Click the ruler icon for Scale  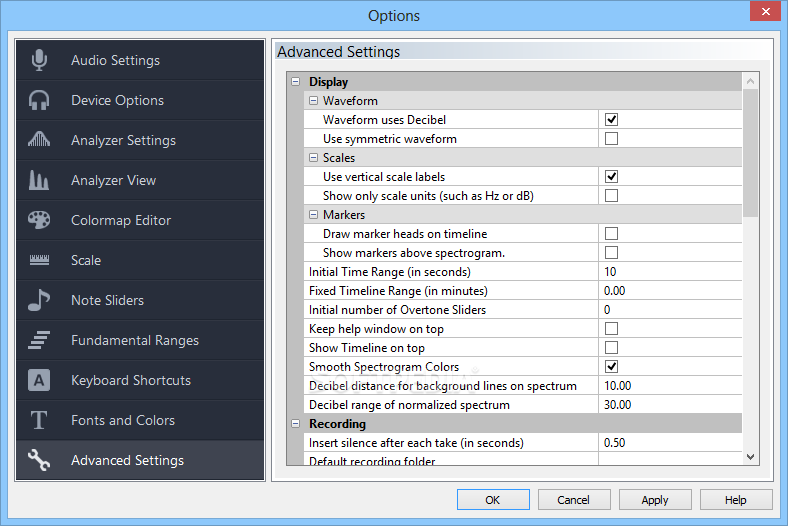[x=40, y=260]
